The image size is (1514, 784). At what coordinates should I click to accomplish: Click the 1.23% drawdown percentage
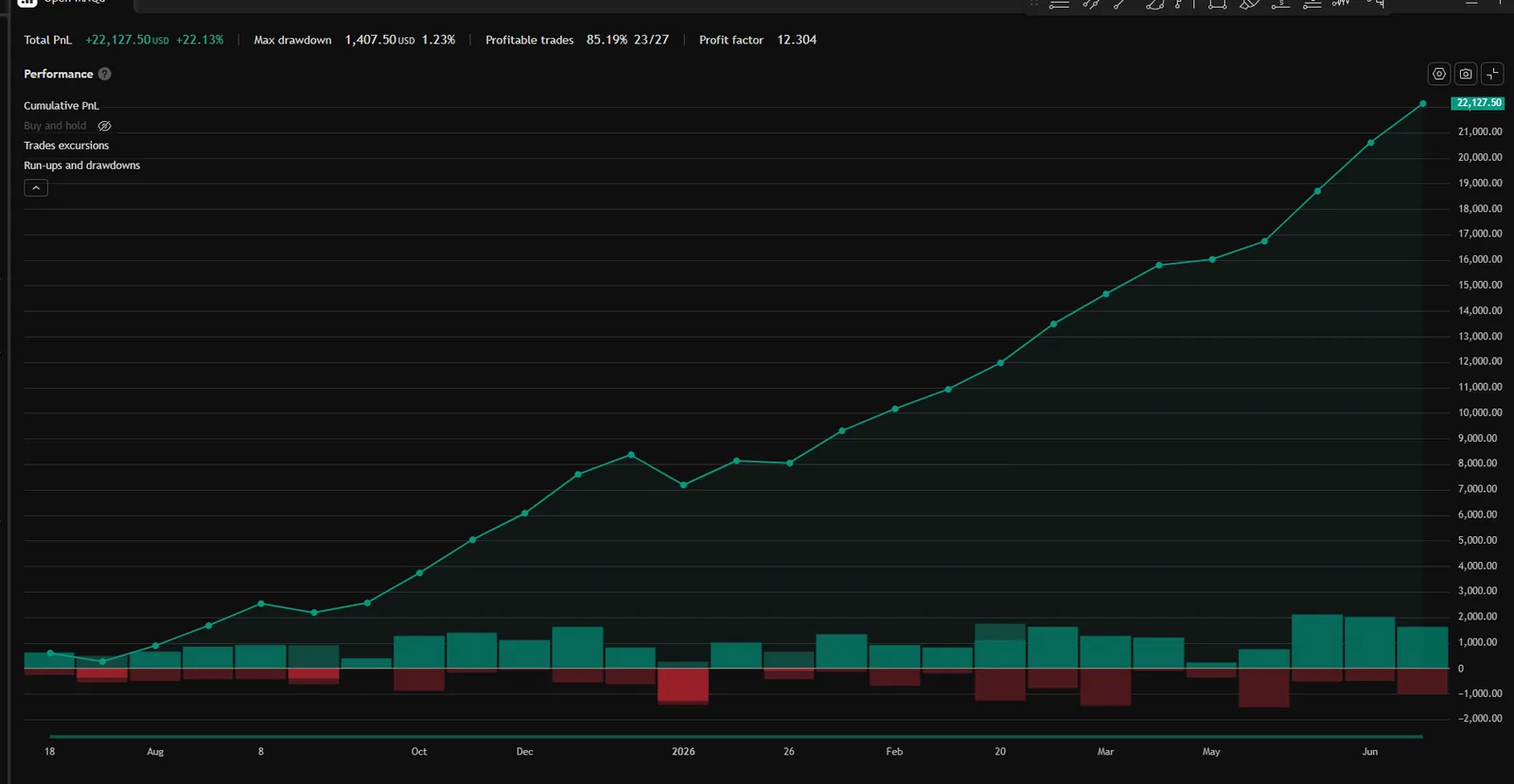coord(438,40)
